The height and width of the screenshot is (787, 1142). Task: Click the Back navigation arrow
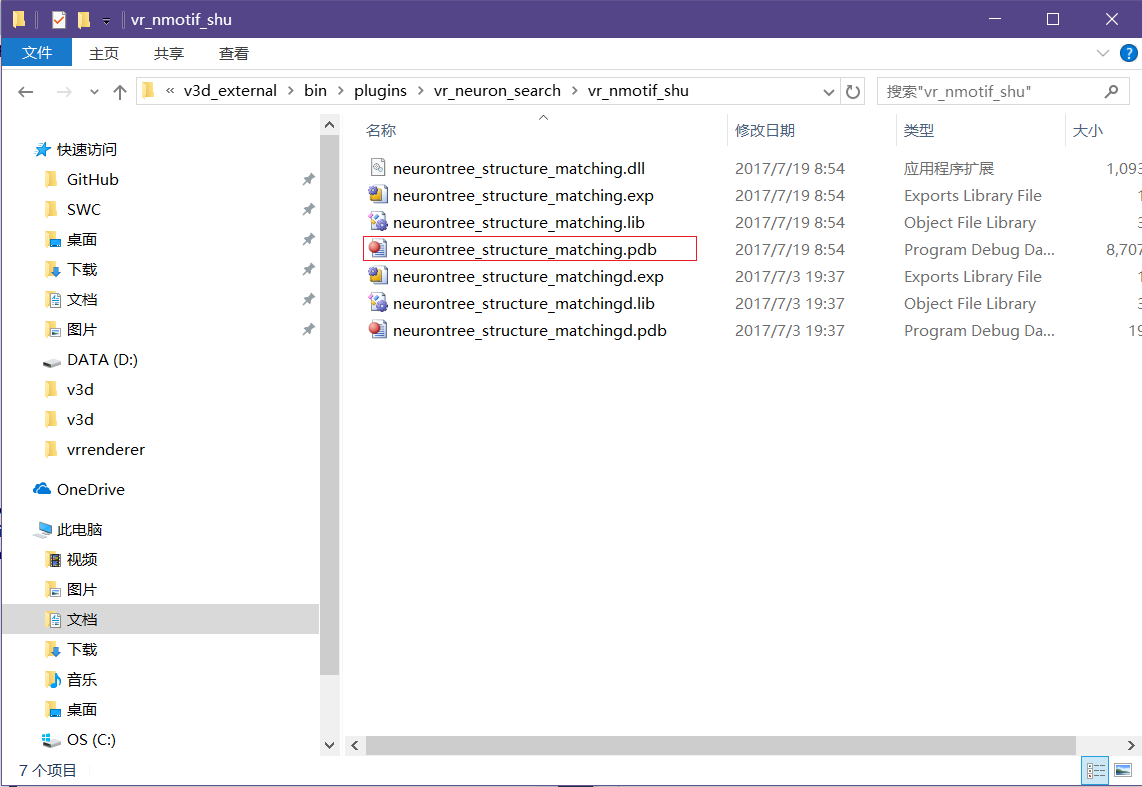coord(26,91)
